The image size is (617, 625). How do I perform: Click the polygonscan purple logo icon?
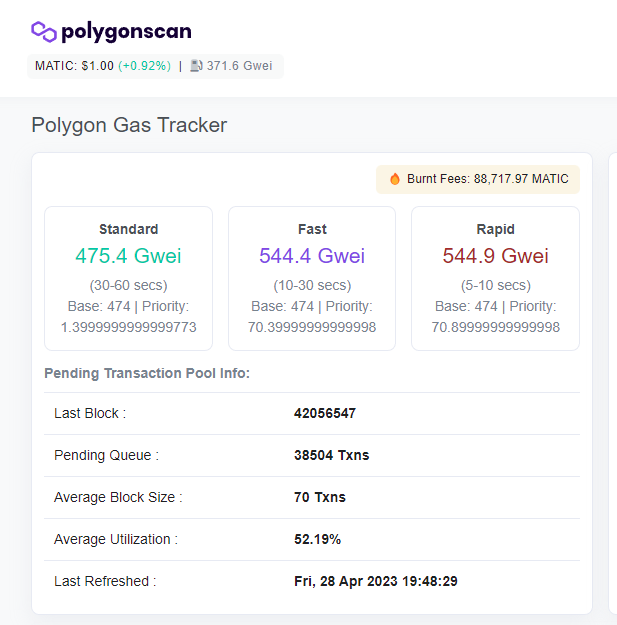(44, 32)
